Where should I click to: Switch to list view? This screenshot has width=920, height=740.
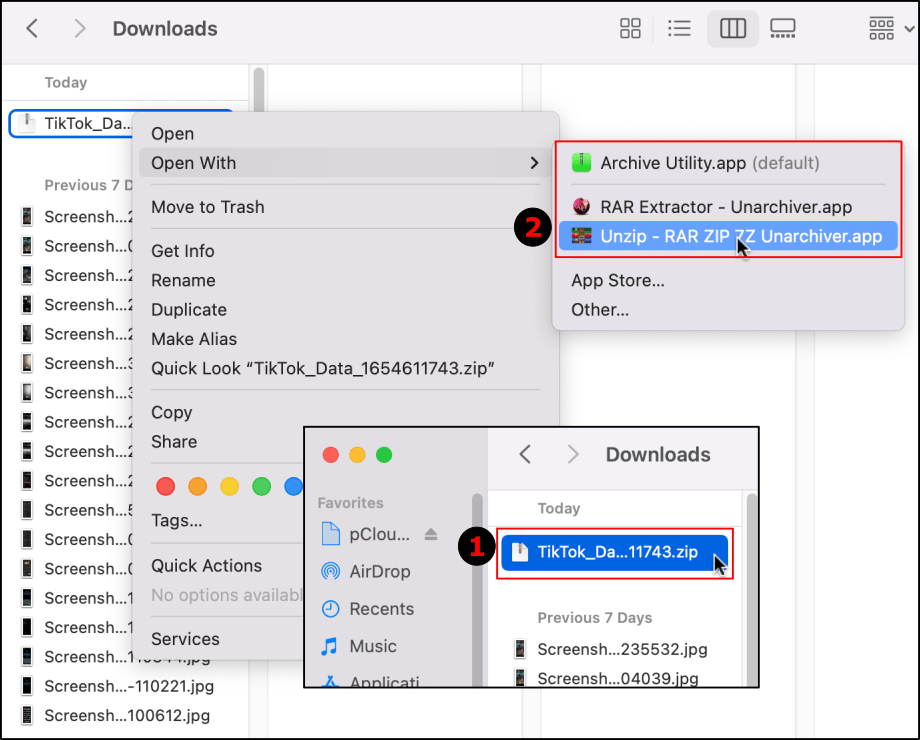tap(680, 29)
